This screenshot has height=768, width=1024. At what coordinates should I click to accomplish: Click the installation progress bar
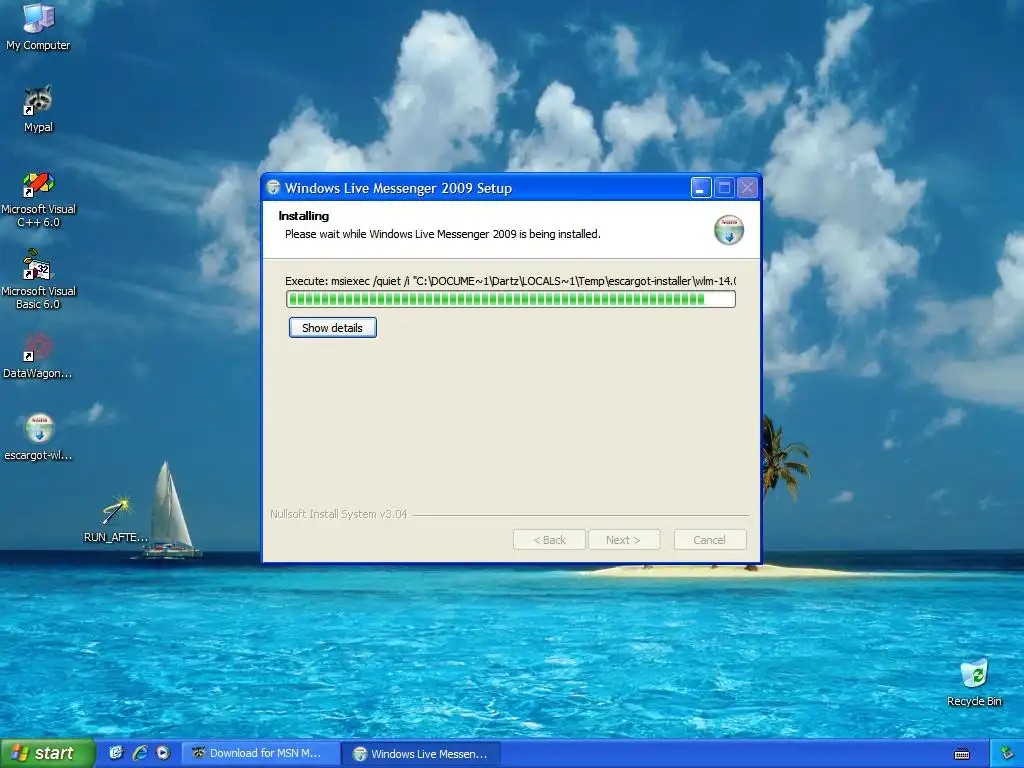pos(511,299)
